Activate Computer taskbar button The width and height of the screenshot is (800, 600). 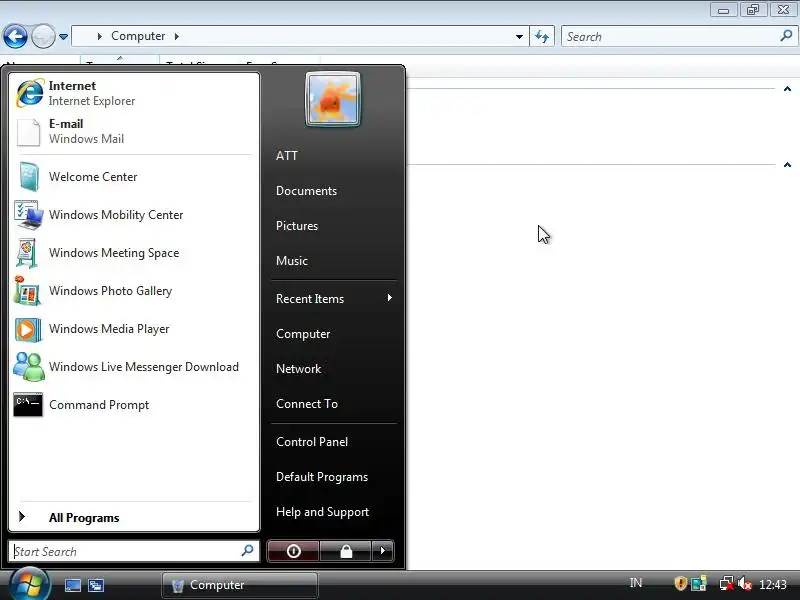pyautogui.click(x=240, y=585)
